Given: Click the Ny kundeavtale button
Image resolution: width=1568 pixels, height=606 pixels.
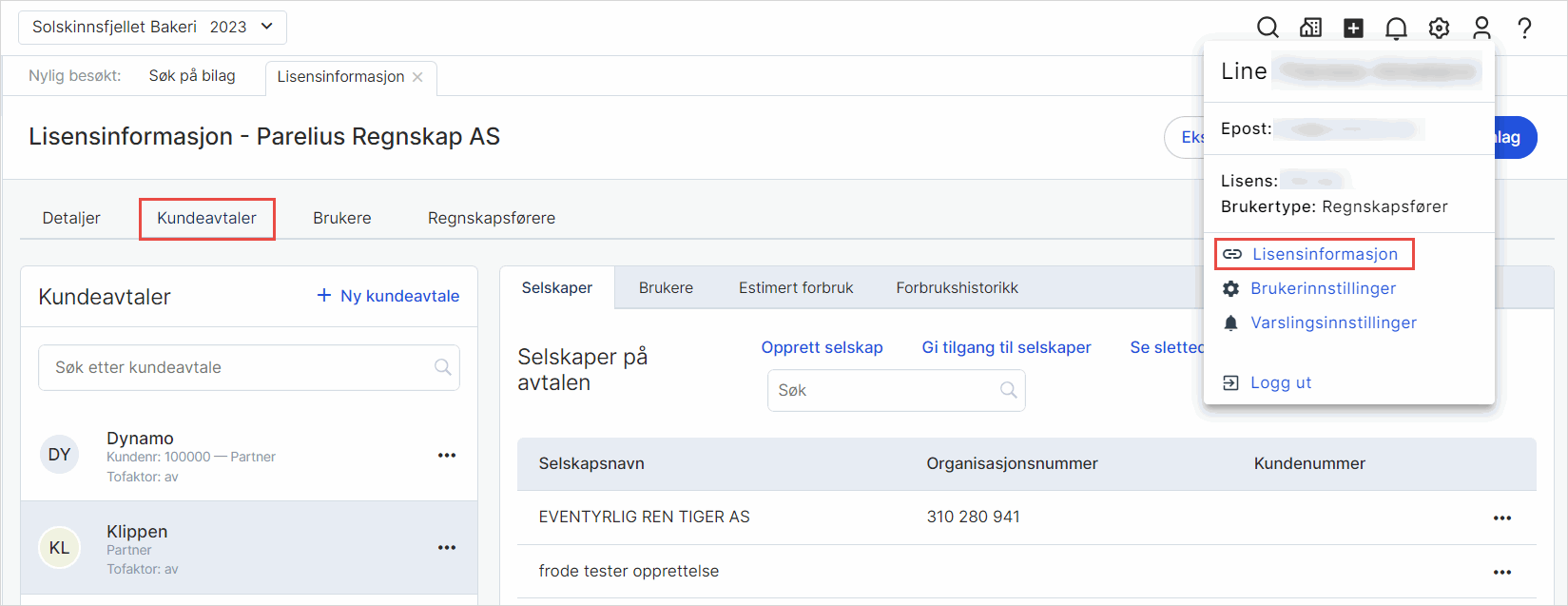Looking at the screenshot, I should pos(388,296).
